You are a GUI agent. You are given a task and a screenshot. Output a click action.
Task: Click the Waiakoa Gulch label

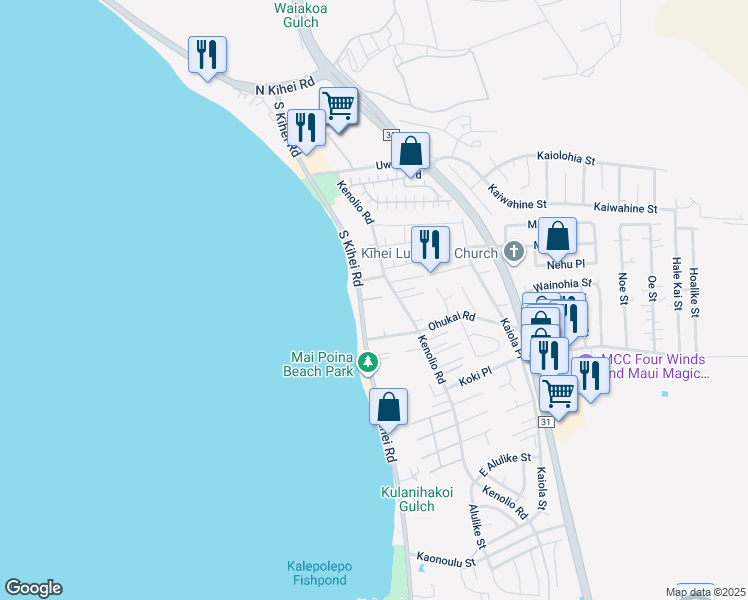coord(301,15)
